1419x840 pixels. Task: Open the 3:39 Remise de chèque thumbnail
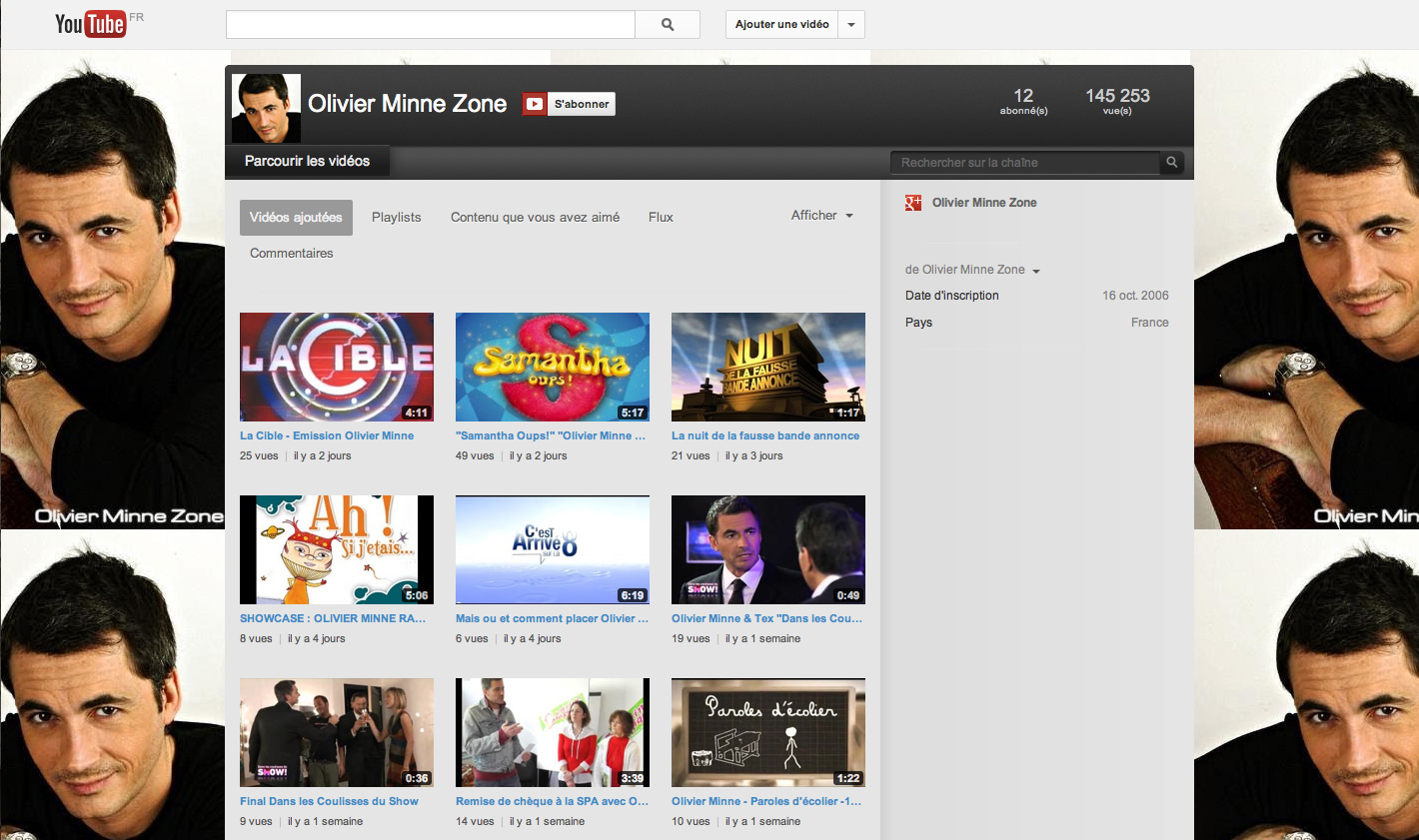click(x=553, y=732)
